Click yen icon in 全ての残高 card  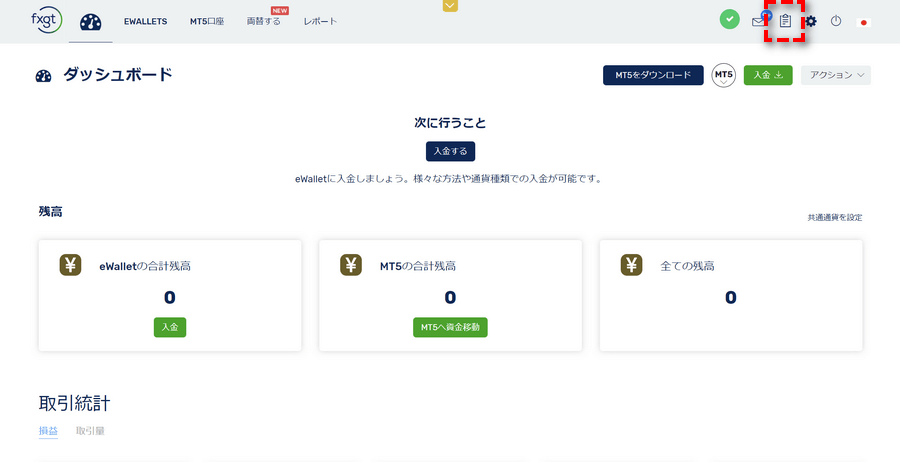(631, 265)
